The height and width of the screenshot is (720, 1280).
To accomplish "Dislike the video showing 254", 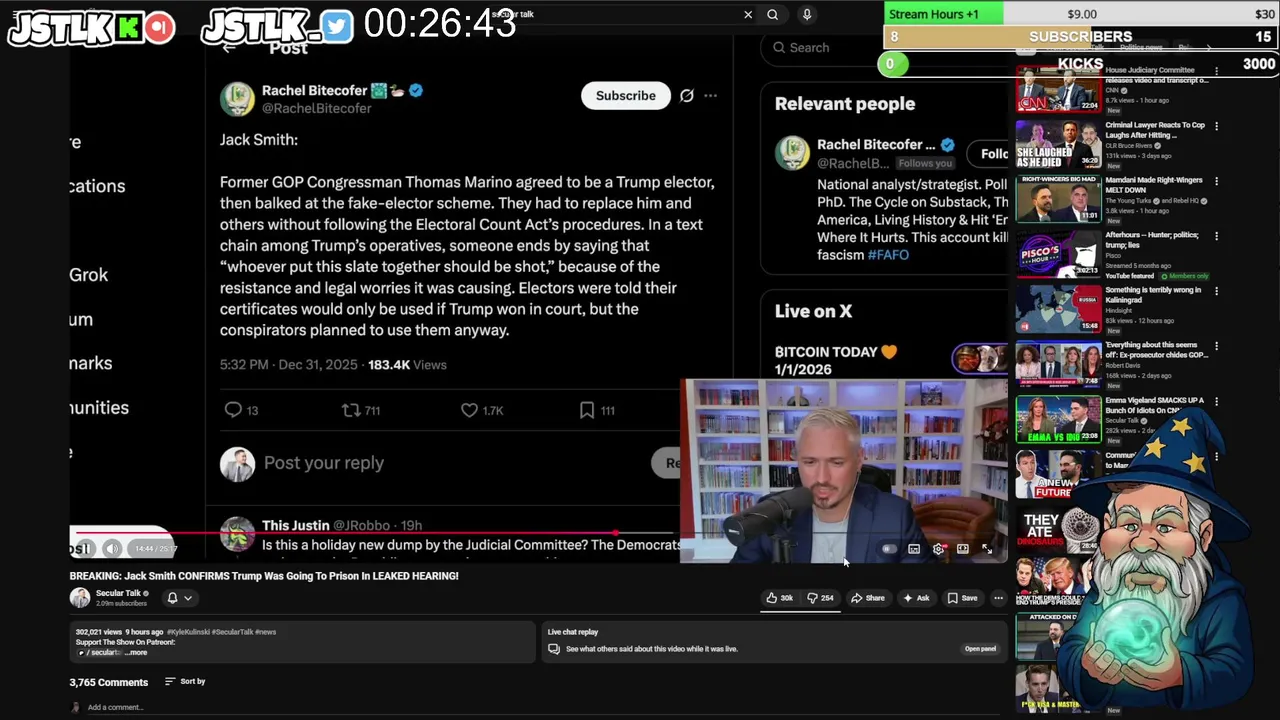I will coord(820,598).
